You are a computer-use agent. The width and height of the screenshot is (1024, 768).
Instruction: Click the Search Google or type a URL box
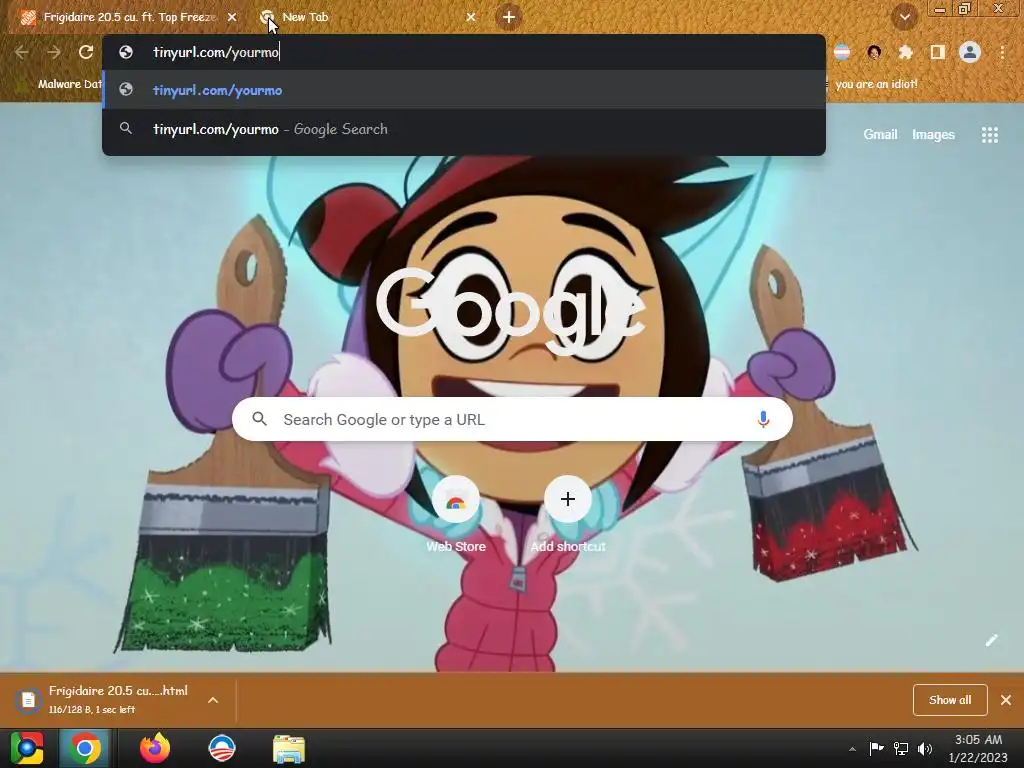tap(512, 419)
